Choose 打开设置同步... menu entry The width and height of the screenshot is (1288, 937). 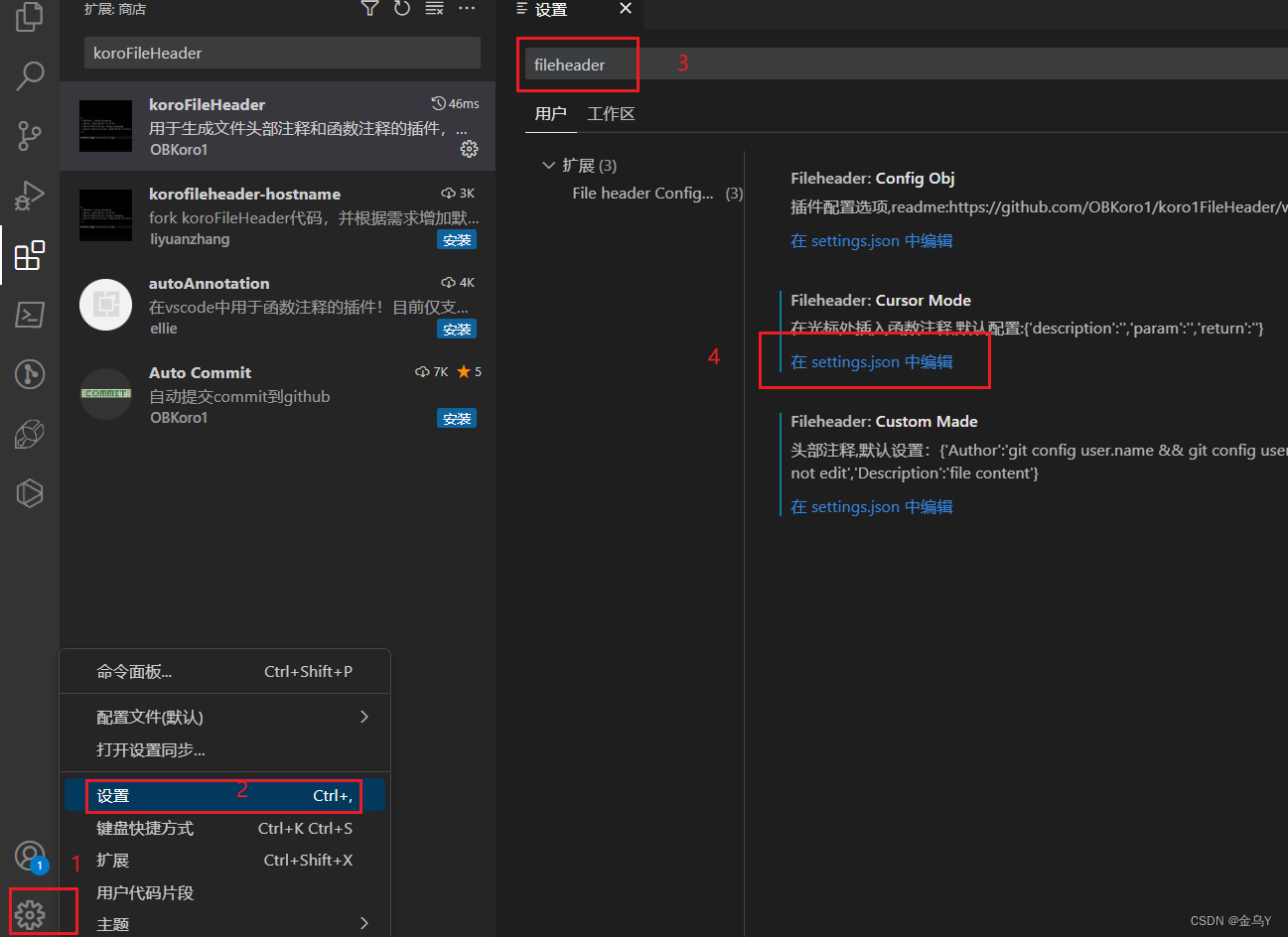click(224, 750)
